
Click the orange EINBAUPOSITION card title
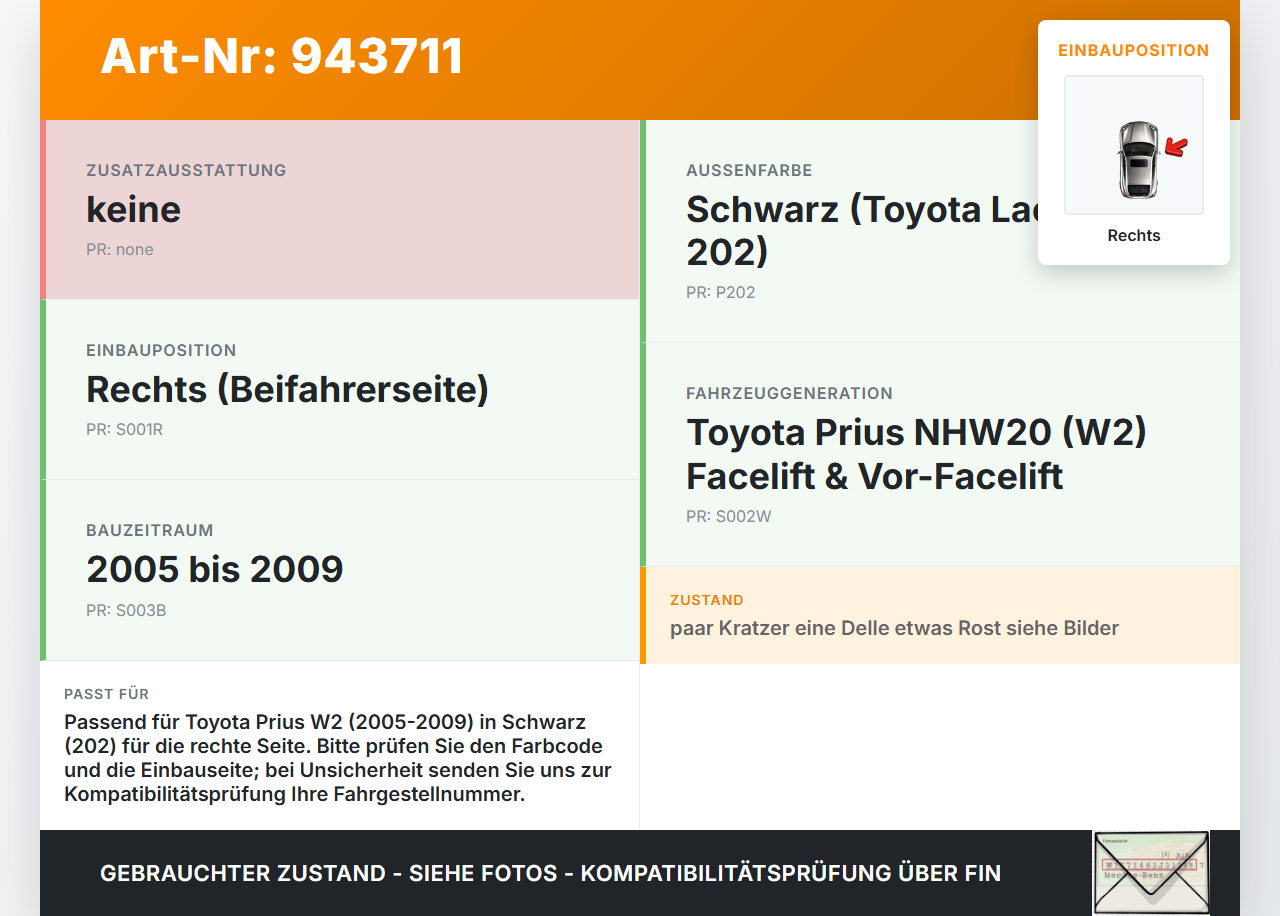point(1134,50)
